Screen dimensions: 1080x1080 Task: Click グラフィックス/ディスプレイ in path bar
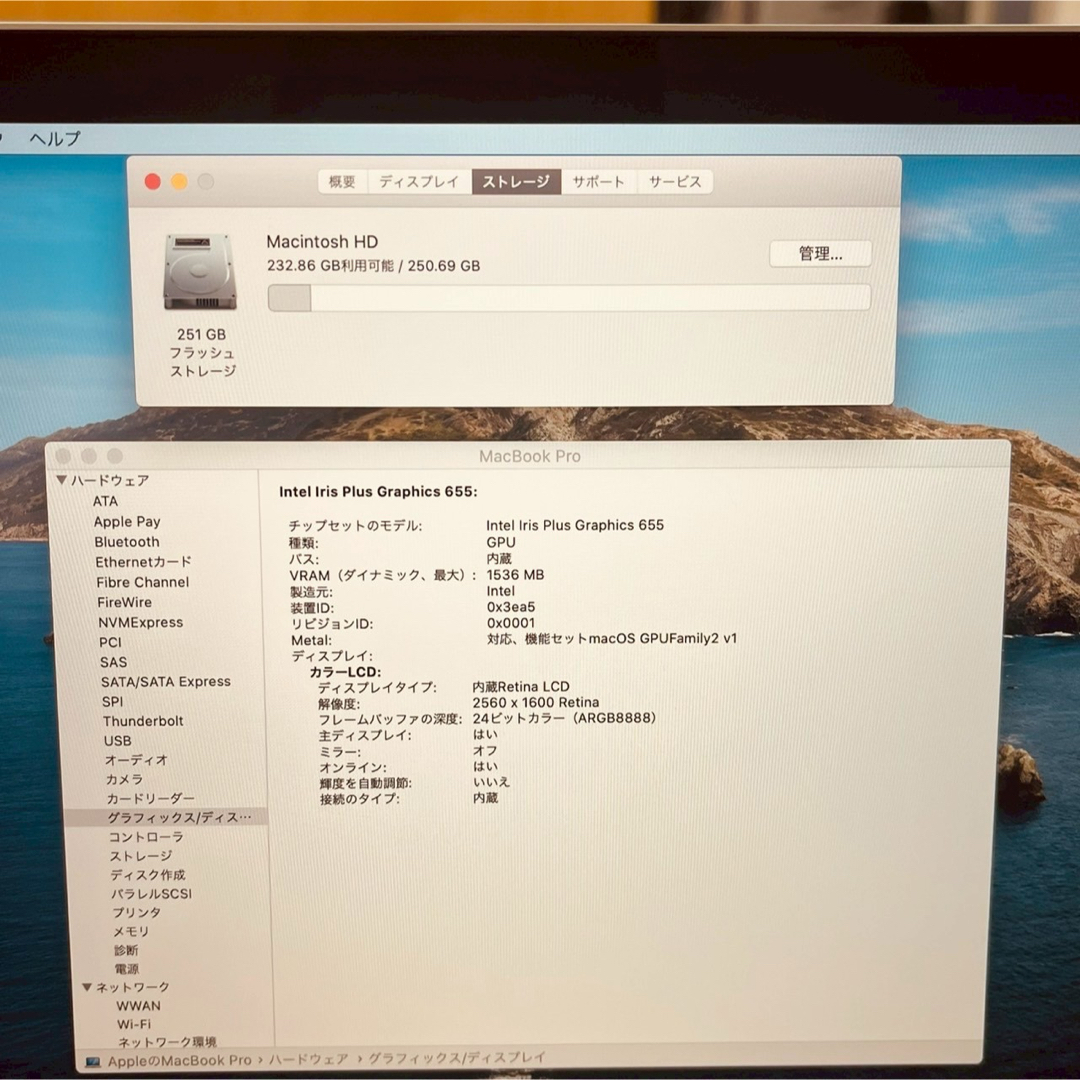[457, 1057]
